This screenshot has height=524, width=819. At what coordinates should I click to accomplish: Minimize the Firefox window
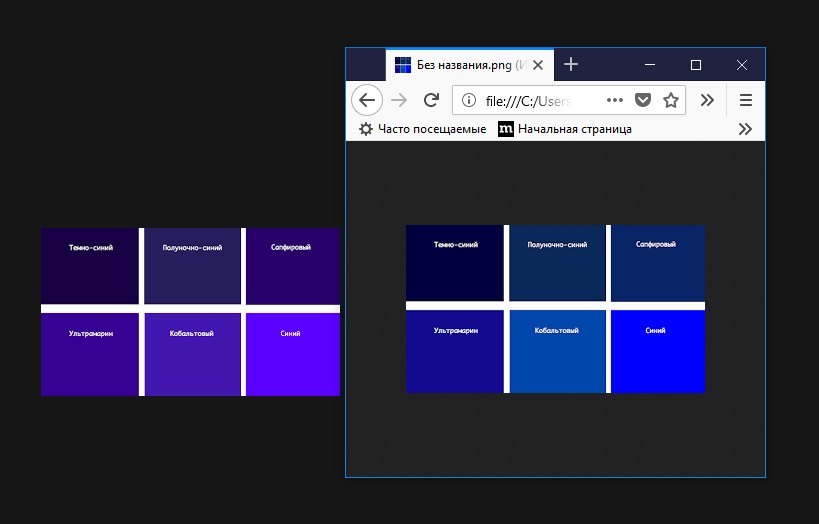coord(650,65)
